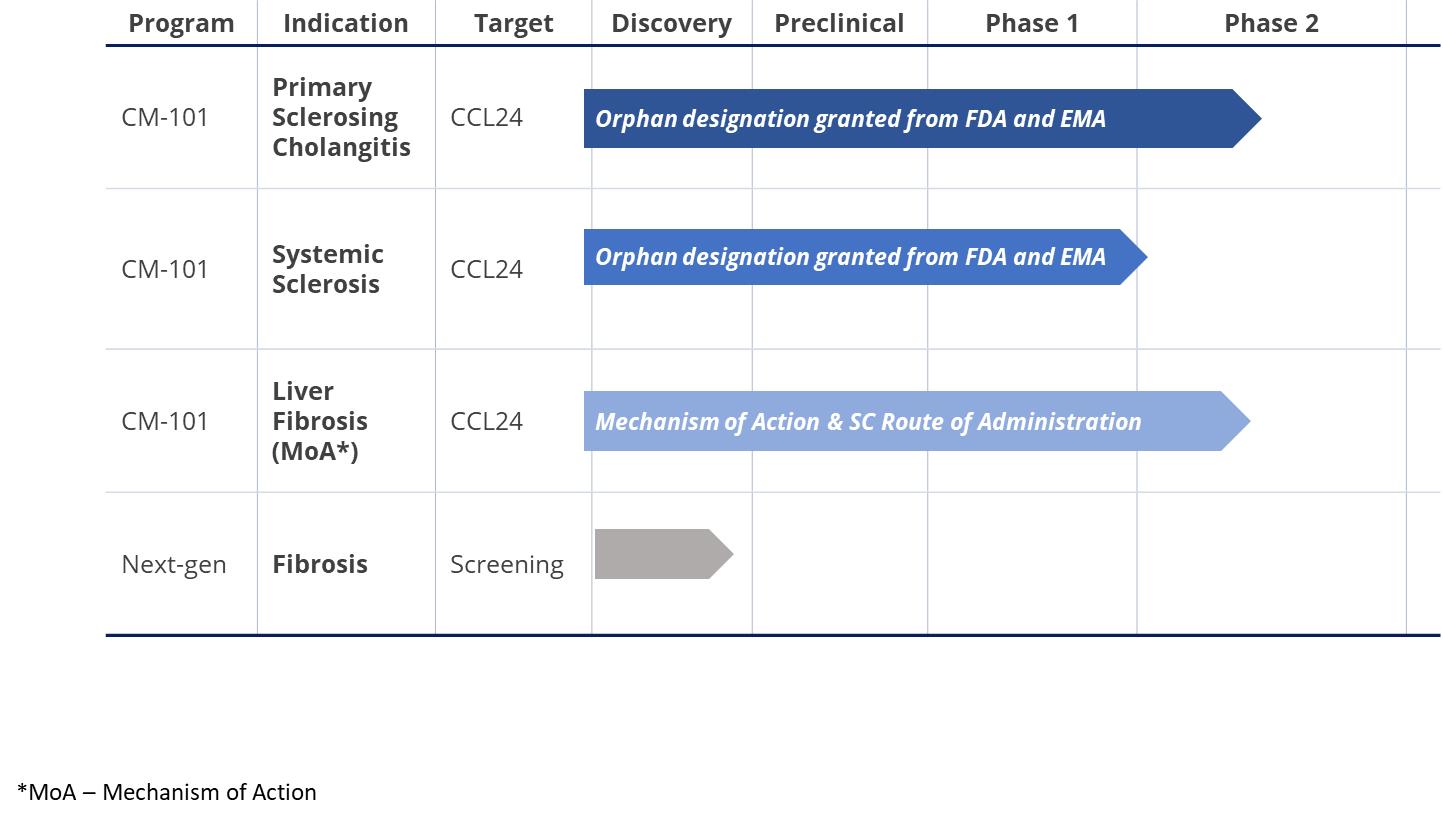Click the Phase 2 column header
The image size is (1443, 823).
(1271, 23)
